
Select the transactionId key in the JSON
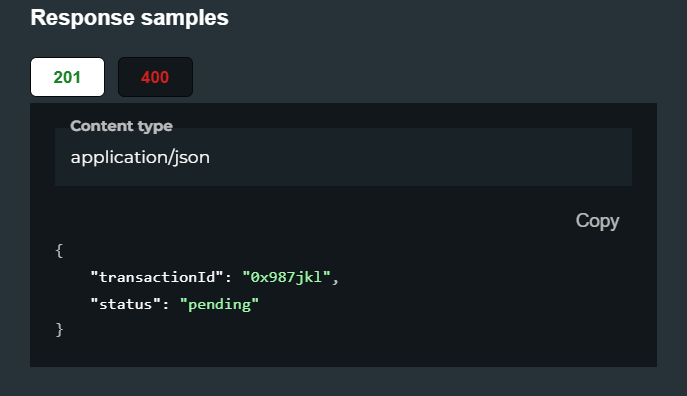click(157, 277)
